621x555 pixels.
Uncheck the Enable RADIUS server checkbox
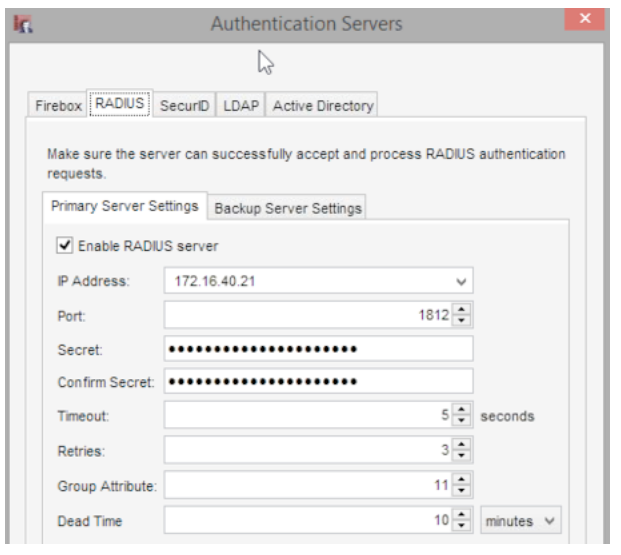[x=66, y=246]
